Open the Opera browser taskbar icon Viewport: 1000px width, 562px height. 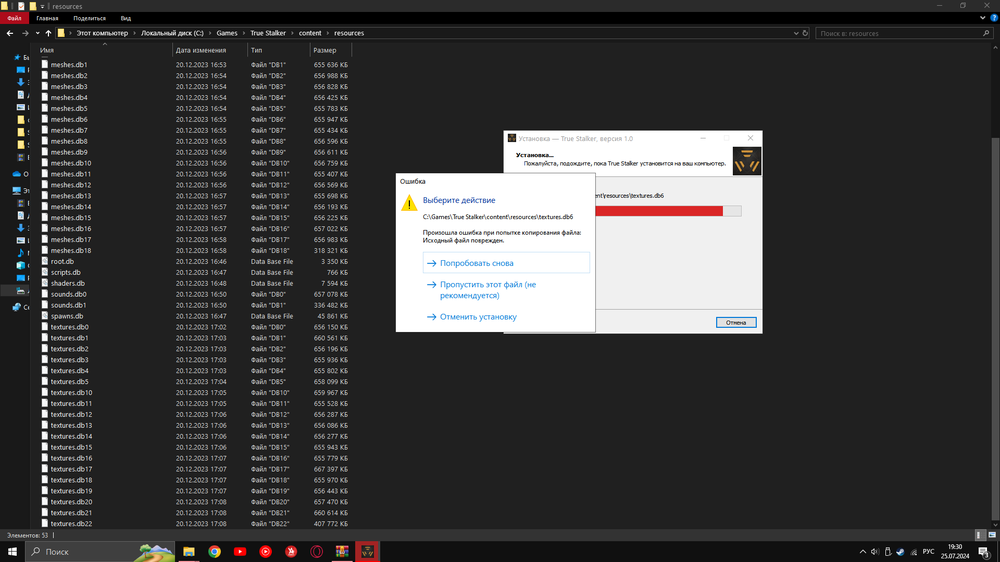point(316,551)
